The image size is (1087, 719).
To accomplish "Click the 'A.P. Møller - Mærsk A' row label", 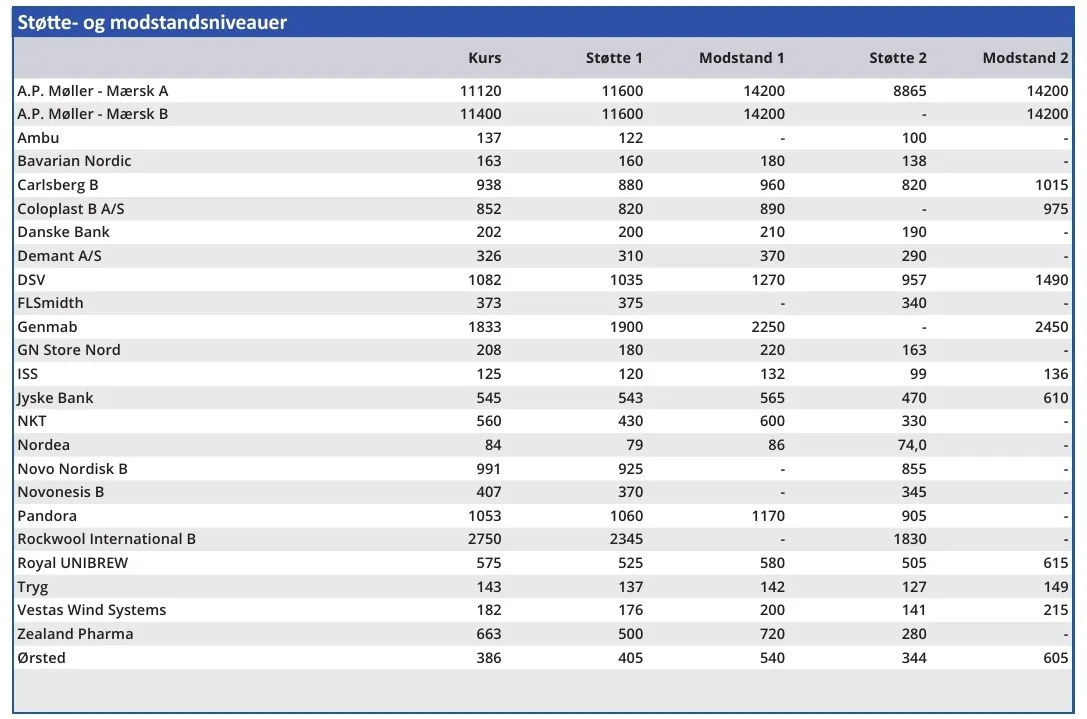I will (x=93, y=91).
